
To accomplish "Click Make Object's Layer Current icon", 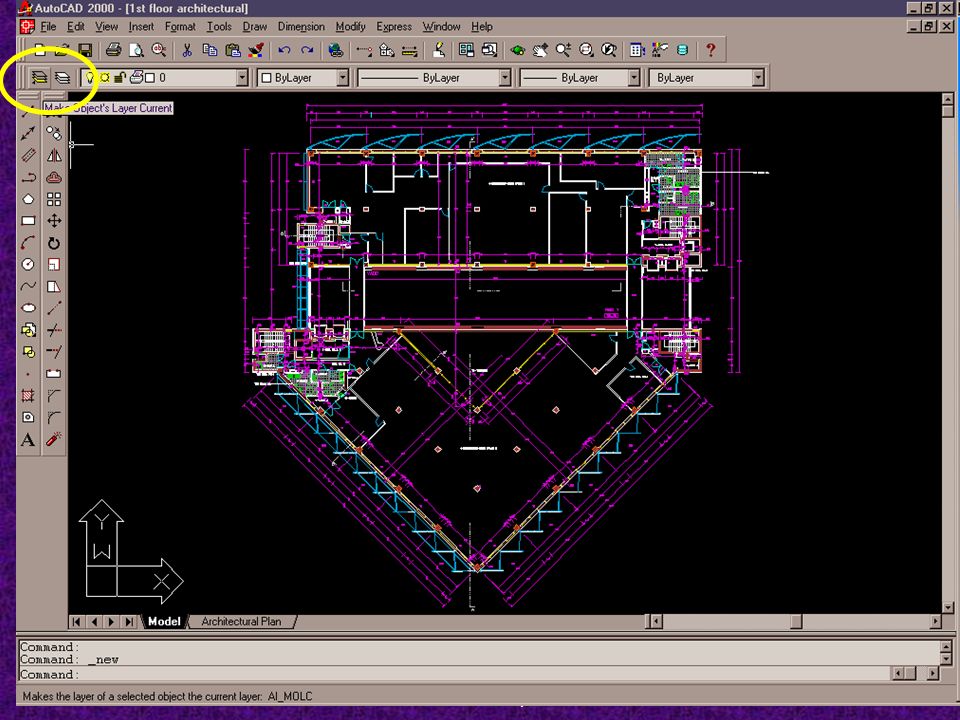I will [x=39, y=78].
